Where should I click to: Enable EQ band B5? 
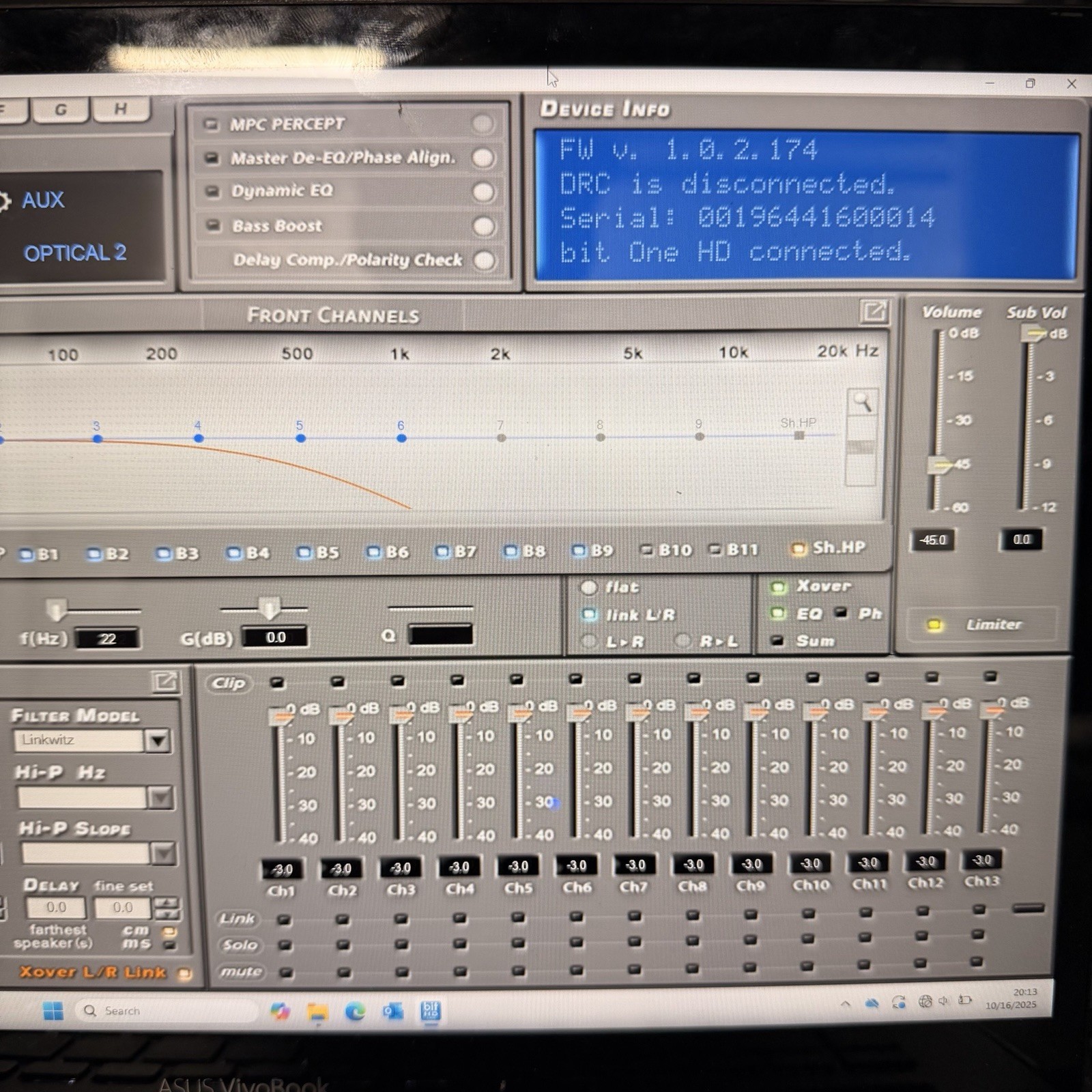tap(304, 552)
